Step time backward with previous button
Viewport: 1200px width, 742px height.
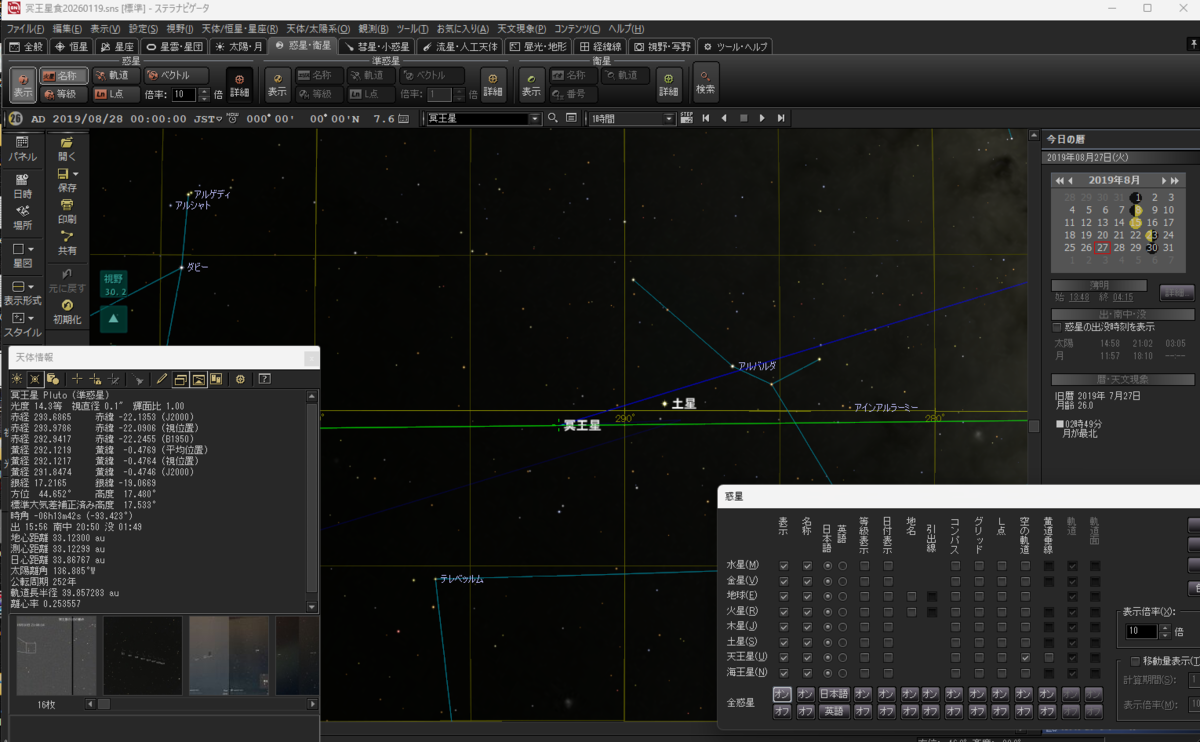724,118
